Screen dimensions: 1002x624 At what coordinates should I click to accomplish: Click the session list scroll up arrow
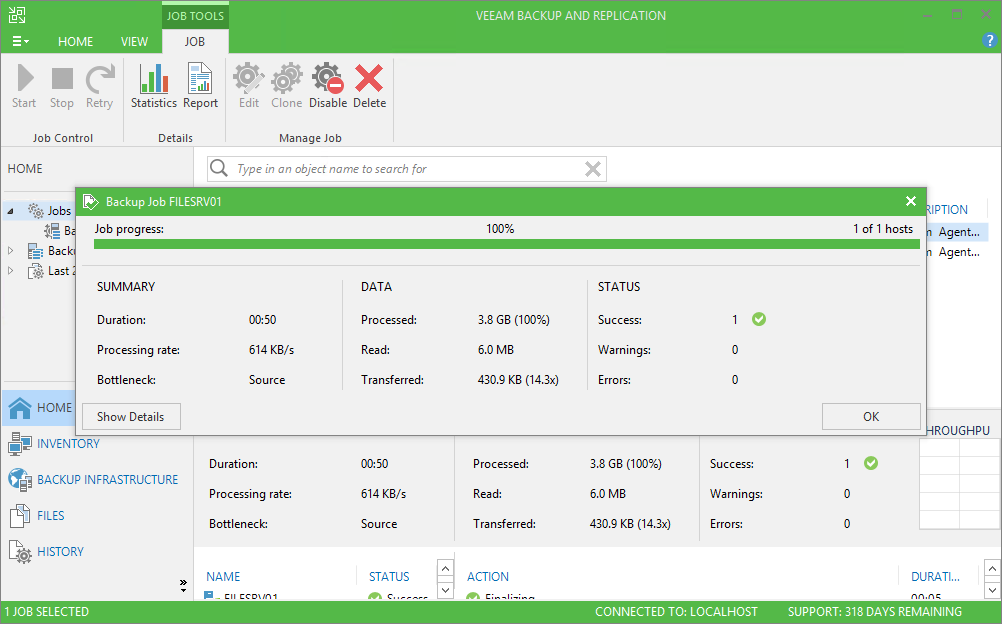coord(445,568)
